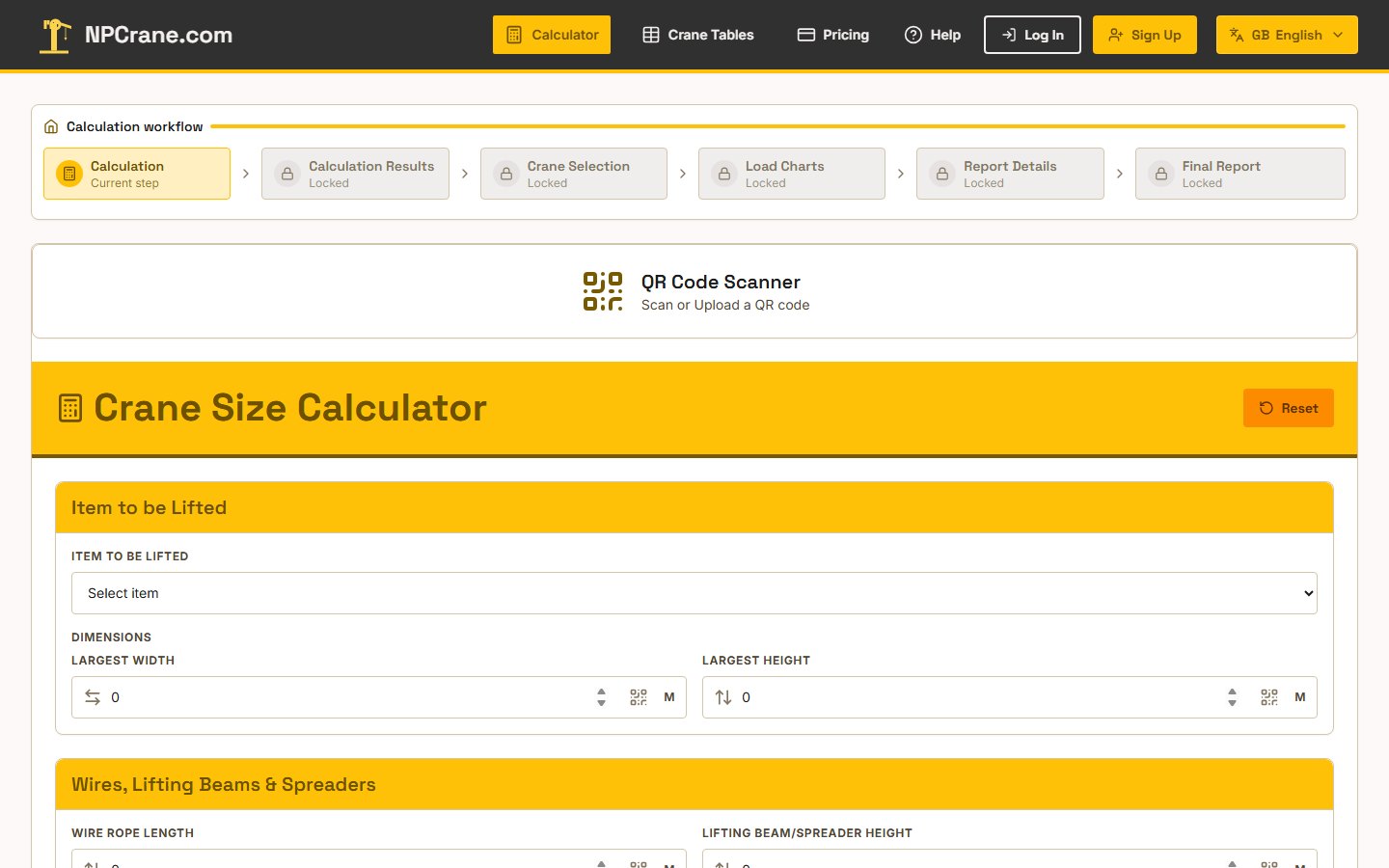Click the table icon beside Crane Tables
Screen dimensions: 1389x868
tap(651, 35)
